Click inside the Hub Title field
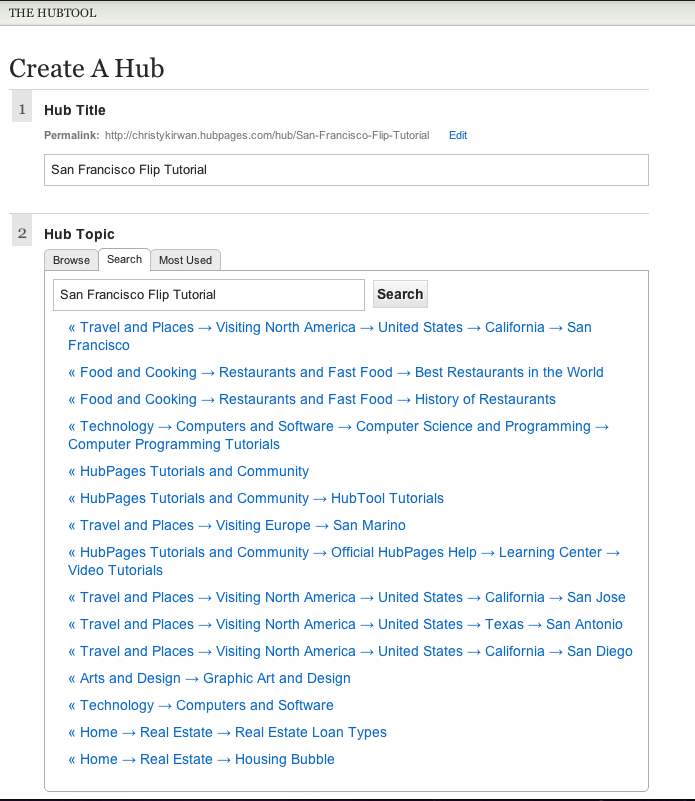The image size is (695, 801). click(x=345, y=170)
